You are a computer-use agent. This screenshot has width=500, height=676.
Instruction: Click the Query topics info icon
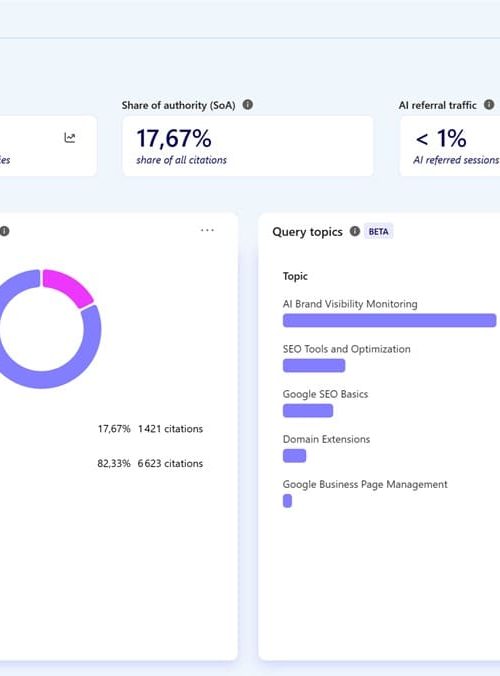[x=355, y=232]
